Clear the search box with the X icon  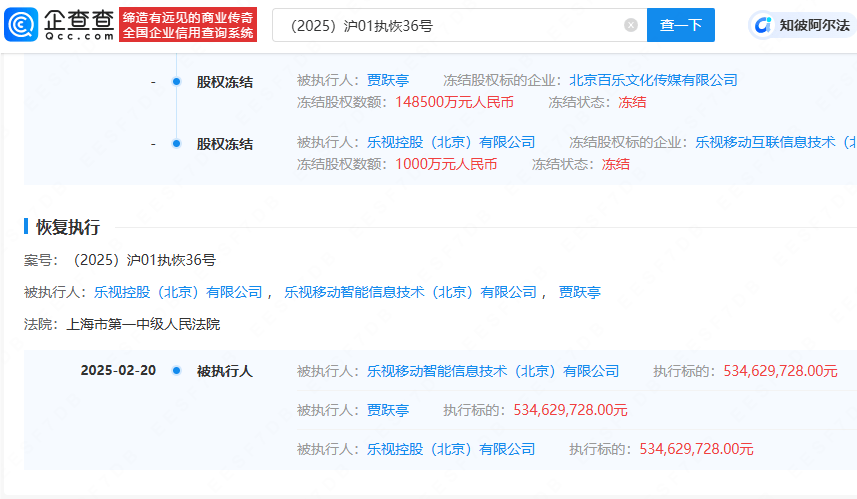point(631,25)
